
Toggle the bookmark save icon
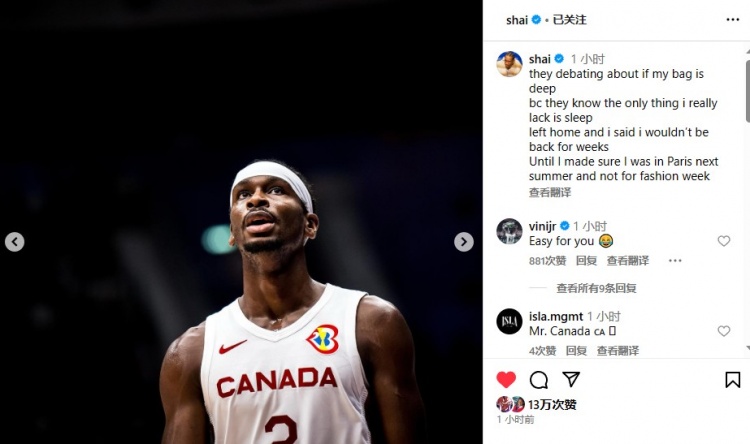pos(732,380)
